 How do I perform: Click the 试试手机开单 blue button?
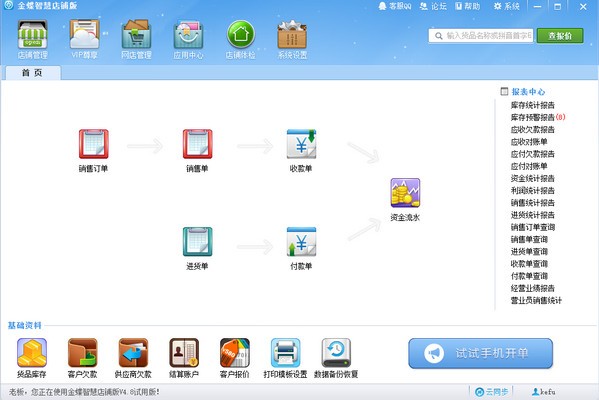[481, 353]
